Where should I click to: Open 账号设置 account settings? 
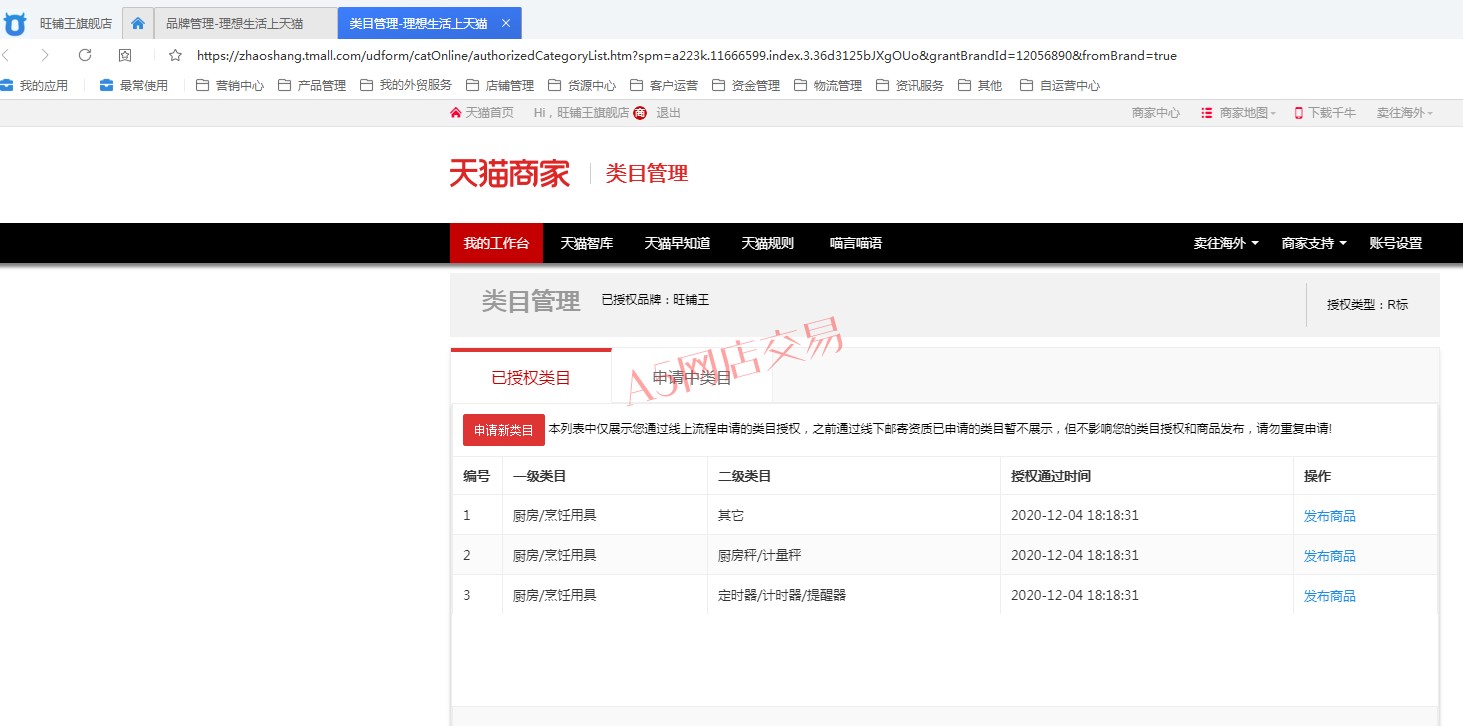point(1396,243)
